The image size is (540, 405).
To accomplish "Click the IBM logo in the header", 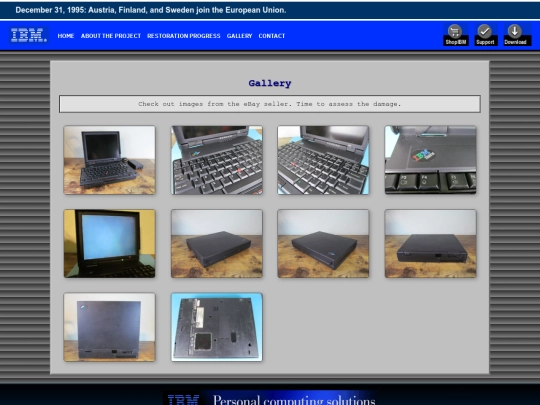I will click(x=29, y=35).
